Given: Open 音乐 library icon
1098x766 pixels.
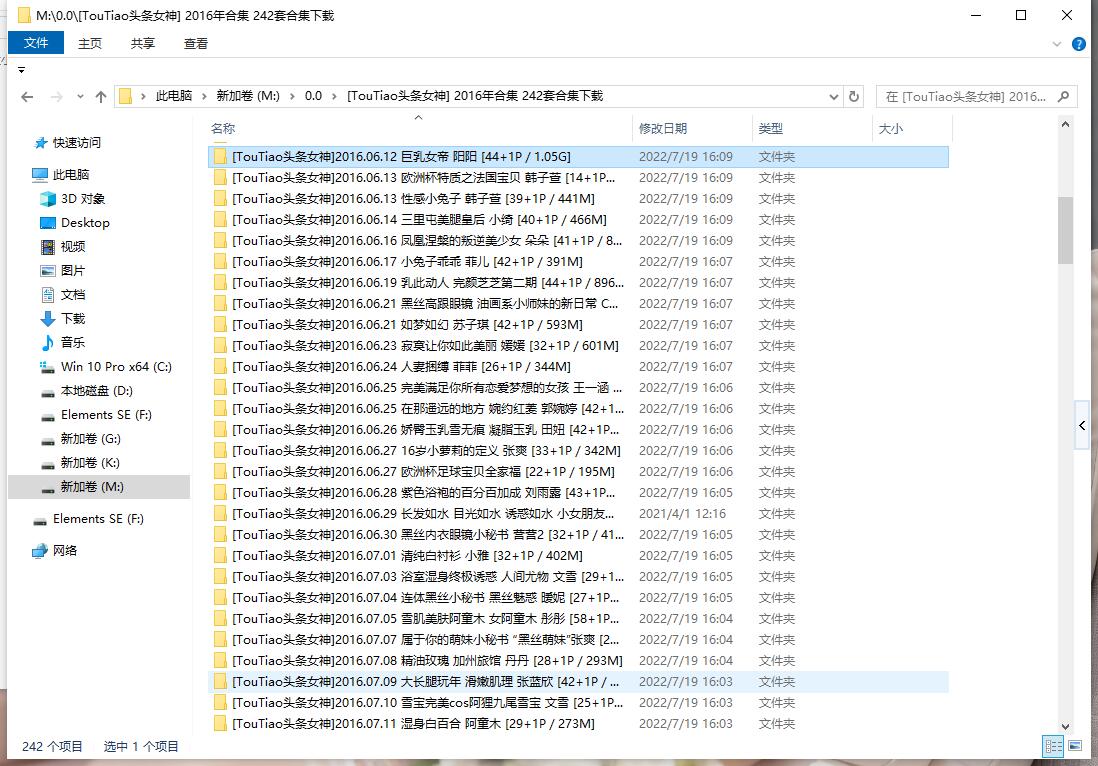Looking at the screenshot, I should 48,342.
